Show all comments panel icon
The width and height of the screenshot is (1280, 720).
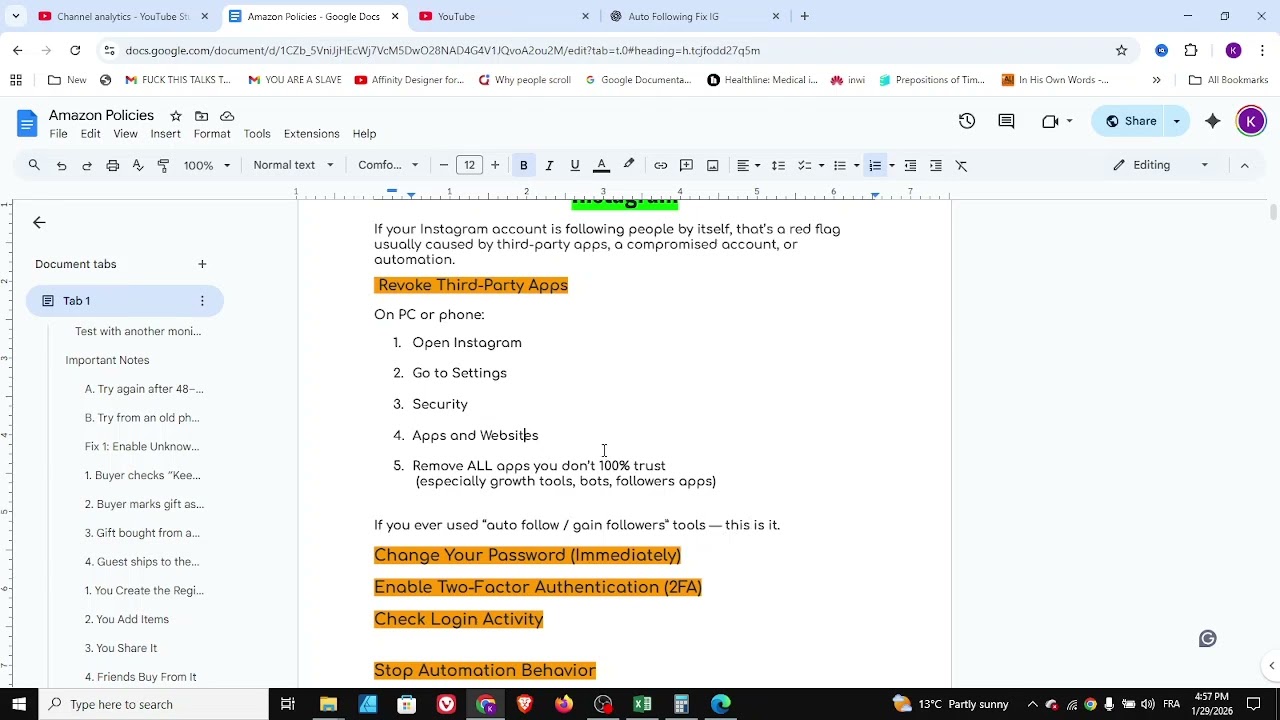tap(1007, 121)
